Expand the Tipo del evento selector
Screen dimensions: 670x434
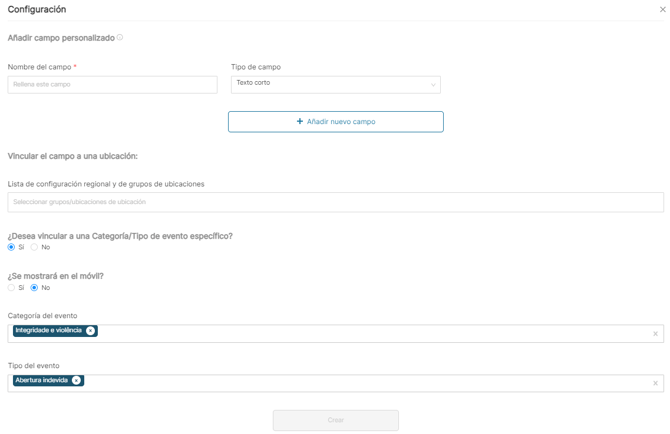tap(370, 383)
